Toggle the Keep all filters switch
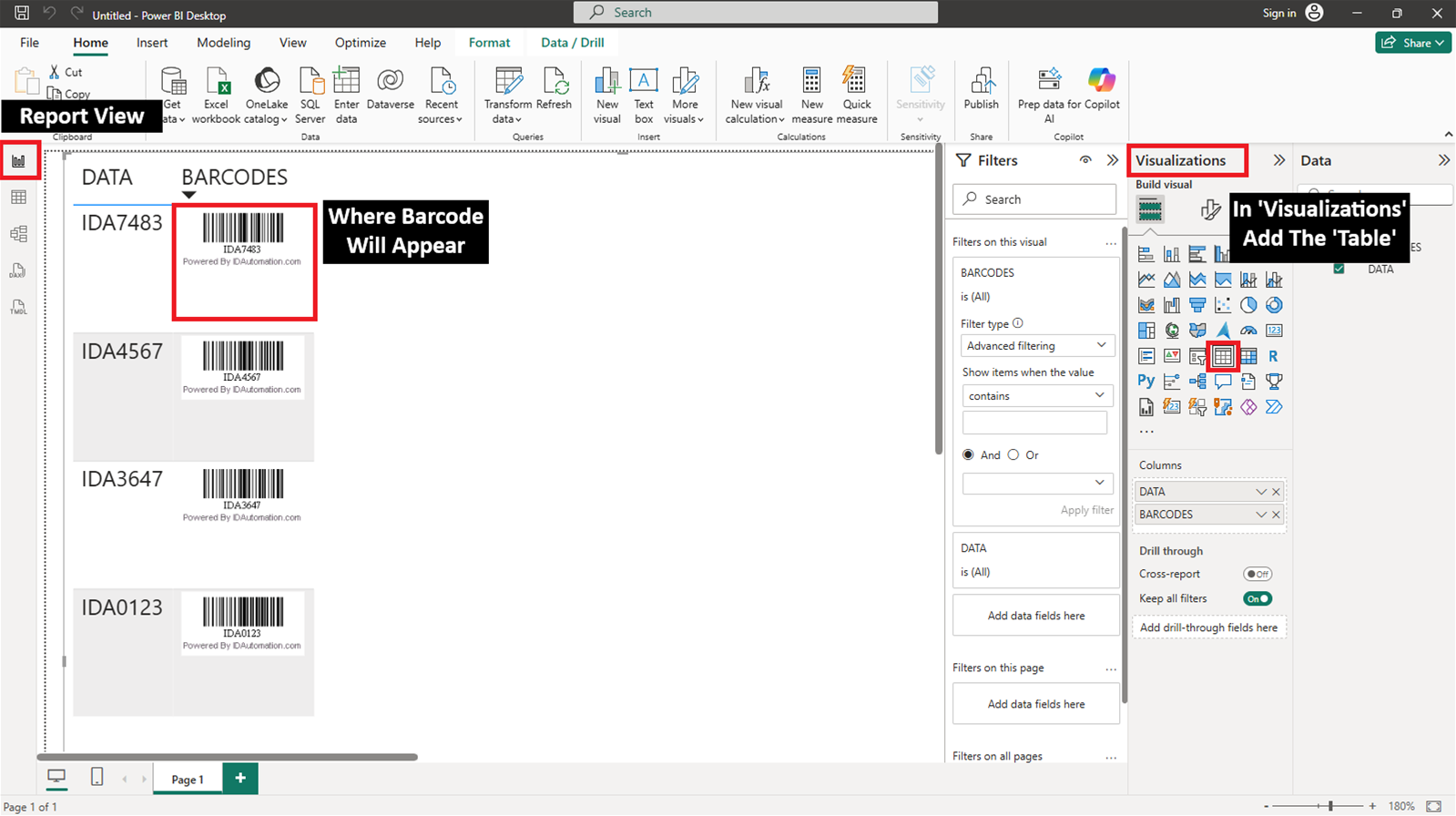Viewport: 1456px width, 816px height. (x=1257, y=598)
